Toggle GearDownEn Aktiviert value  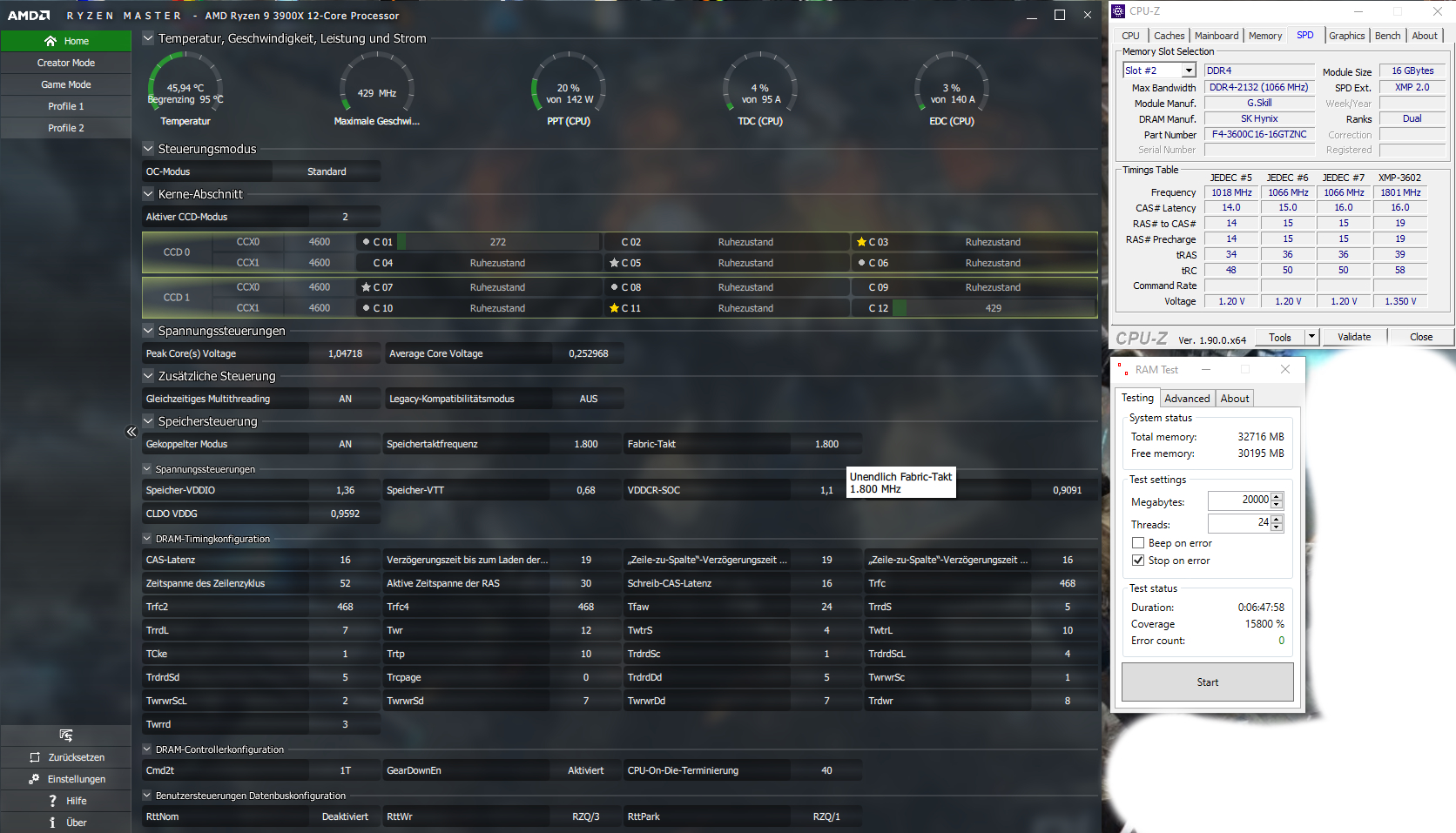(x=586, y=770)
